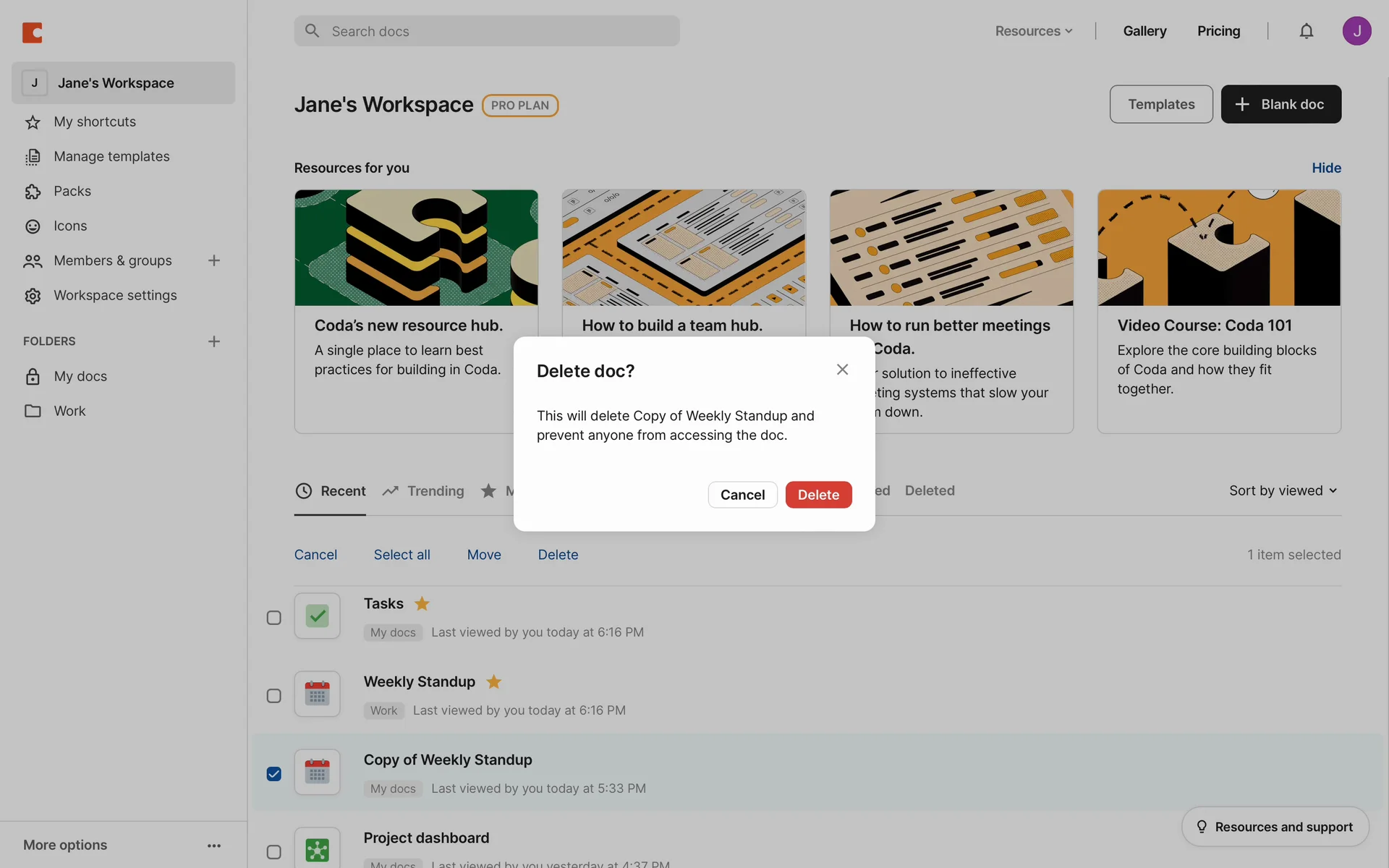Close the Delete doc dialog

(842, 370)
